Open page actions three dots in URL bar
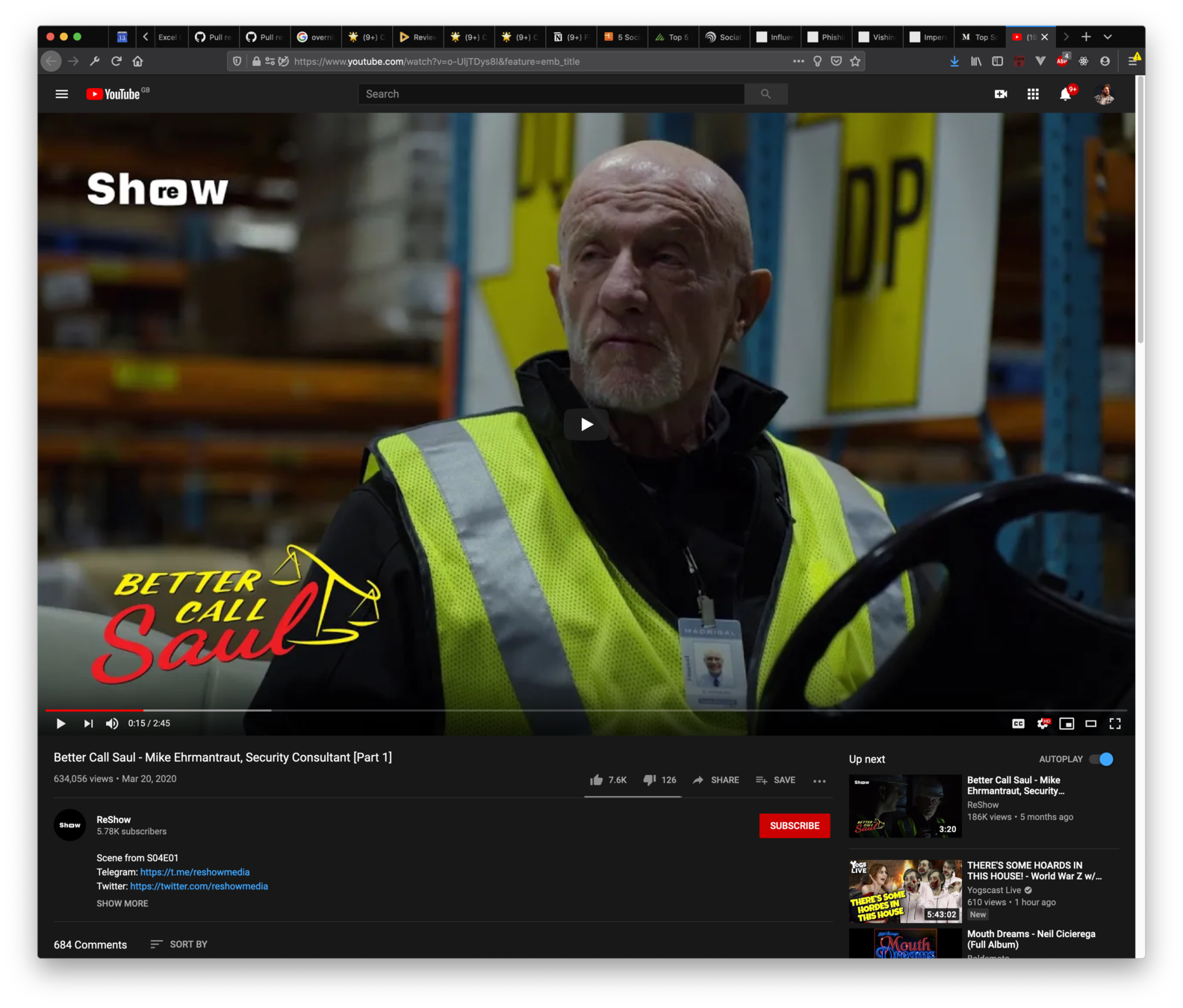This screenshot has width=1183, height=1008. coord(798,61)
